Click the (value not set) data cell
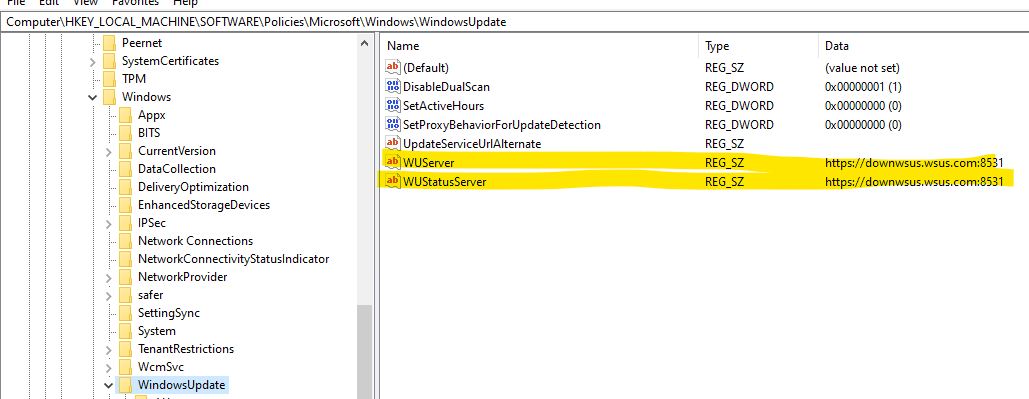 tap(862, 68)
